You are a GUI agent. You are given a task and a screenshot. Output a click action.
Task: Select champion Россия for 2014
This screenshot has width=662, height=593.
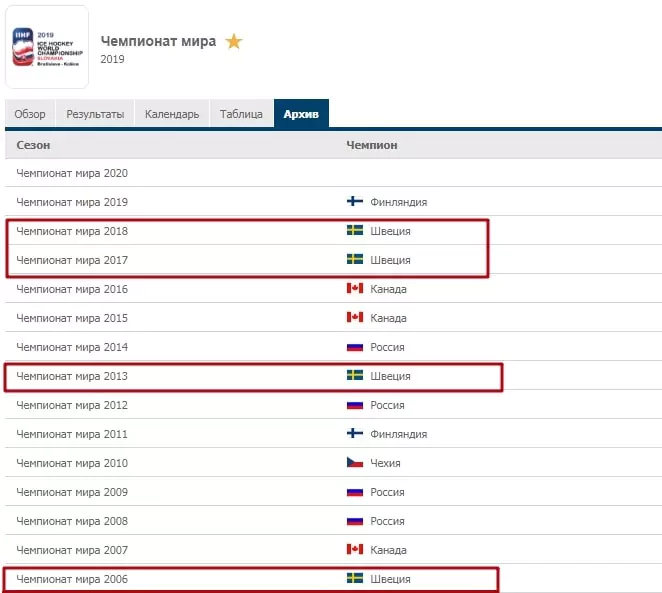pyautogui.click(x=387, y=347)
